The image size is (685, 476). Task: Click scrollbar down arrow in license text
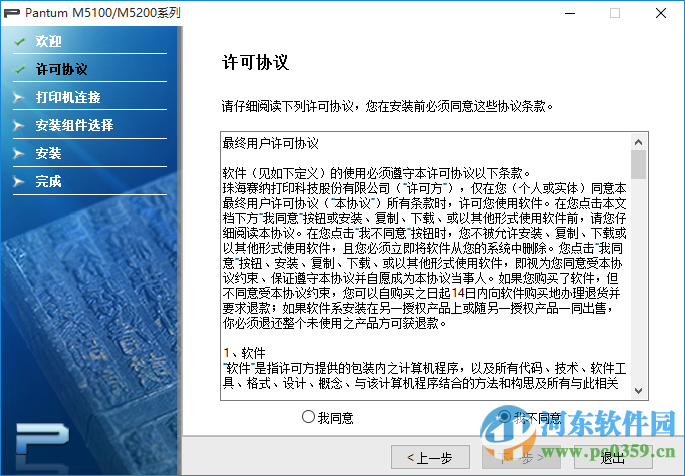click(638, 390)
